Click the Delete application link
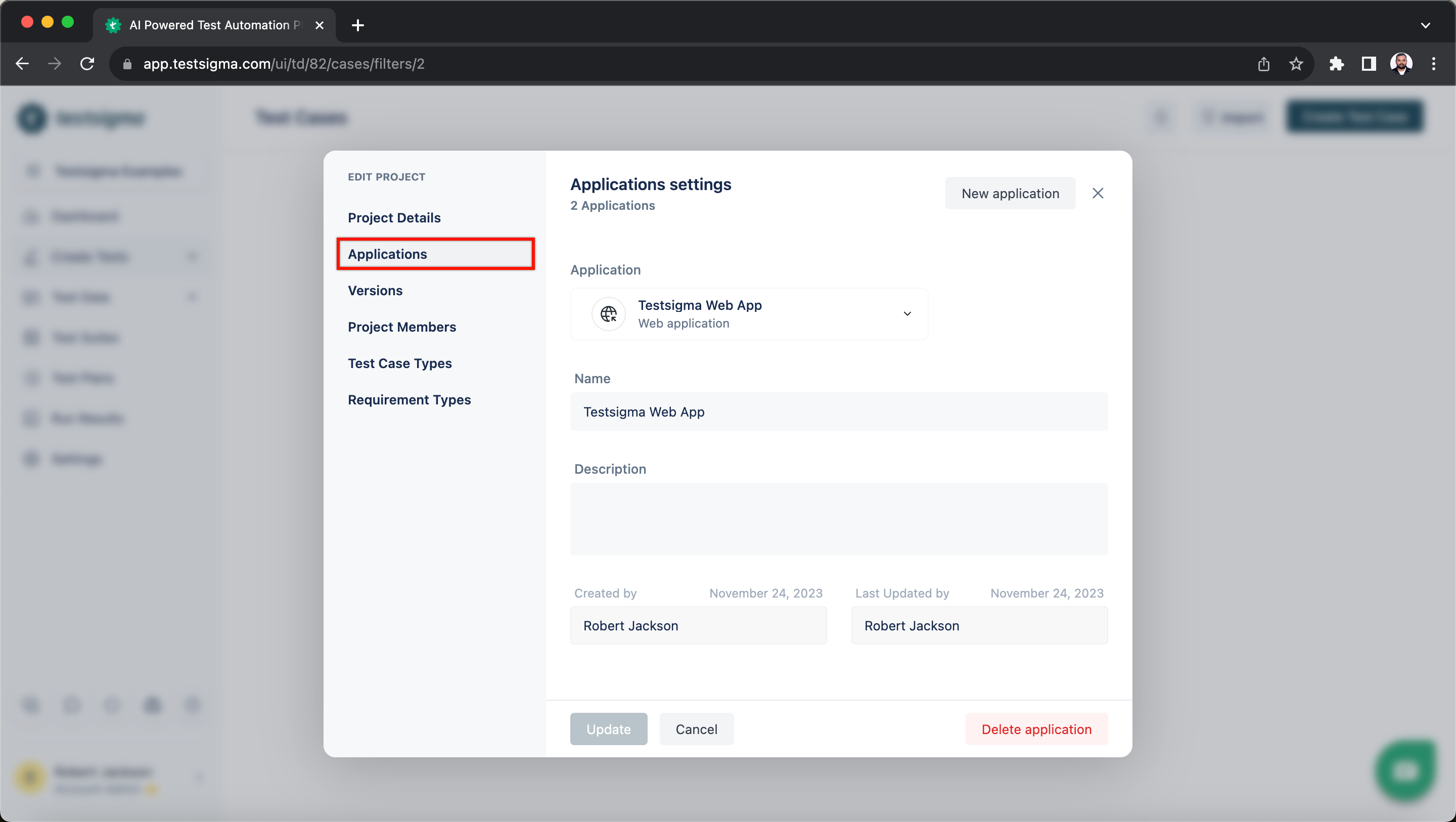This screenshot has height=822, width=1456. 1036,729
